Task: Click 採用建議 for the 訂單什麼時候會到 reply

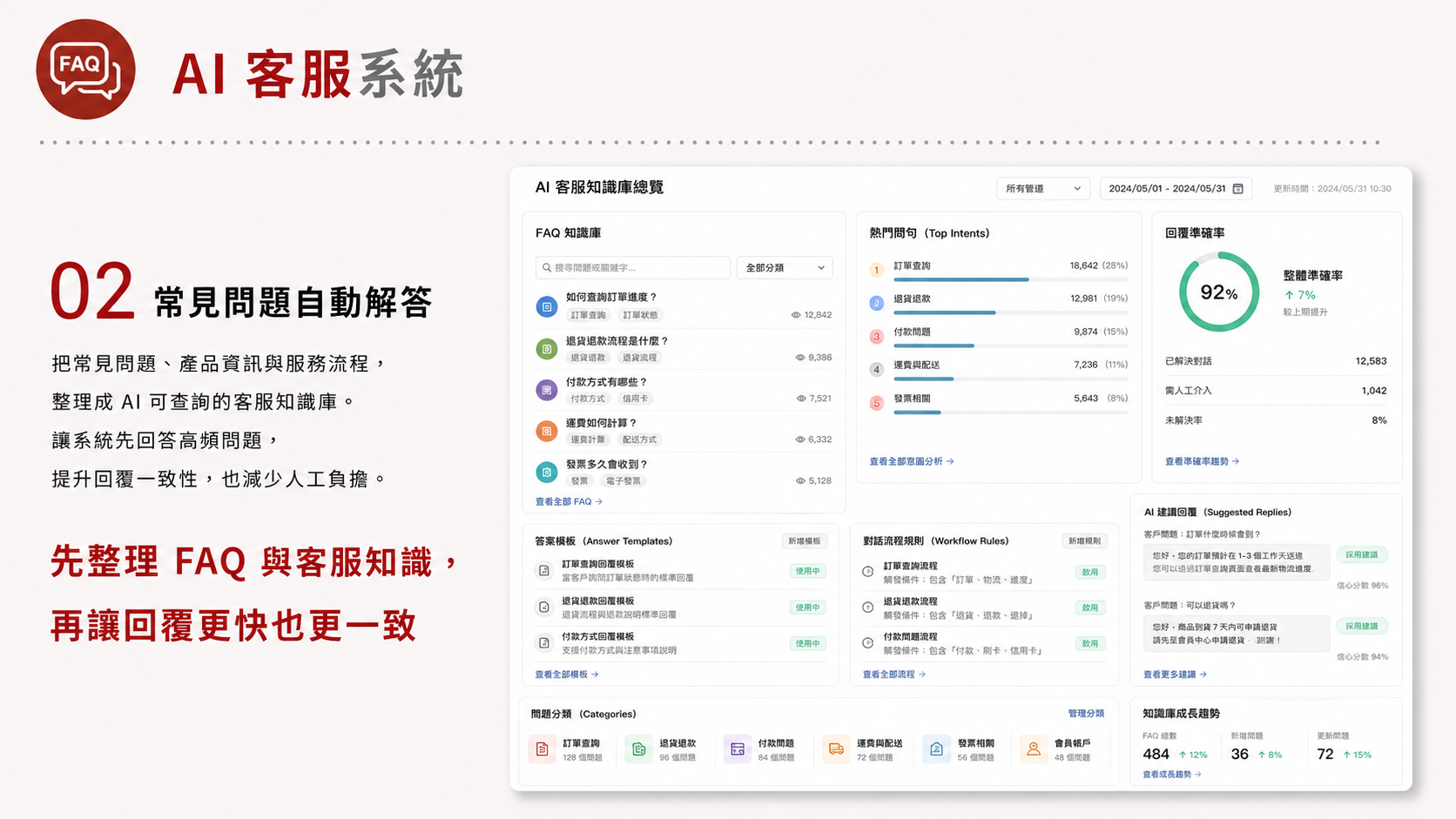Action: (1362, 554)
